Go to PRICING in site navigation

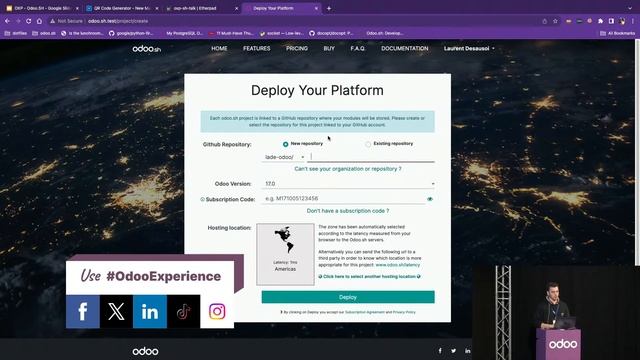pyautogui.click(x=297, y=49)
